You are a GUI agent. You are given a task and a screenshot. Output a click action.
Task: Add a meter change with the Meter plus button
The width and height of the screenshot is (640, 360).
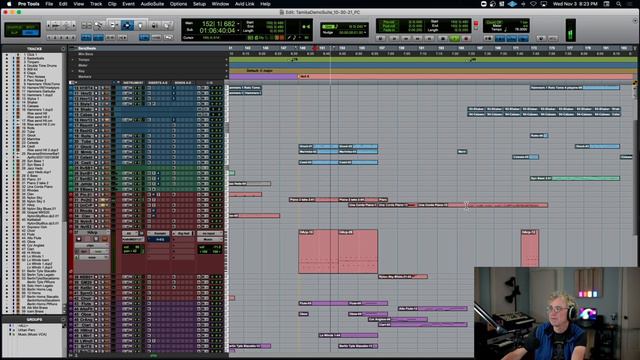coord(227,65)
